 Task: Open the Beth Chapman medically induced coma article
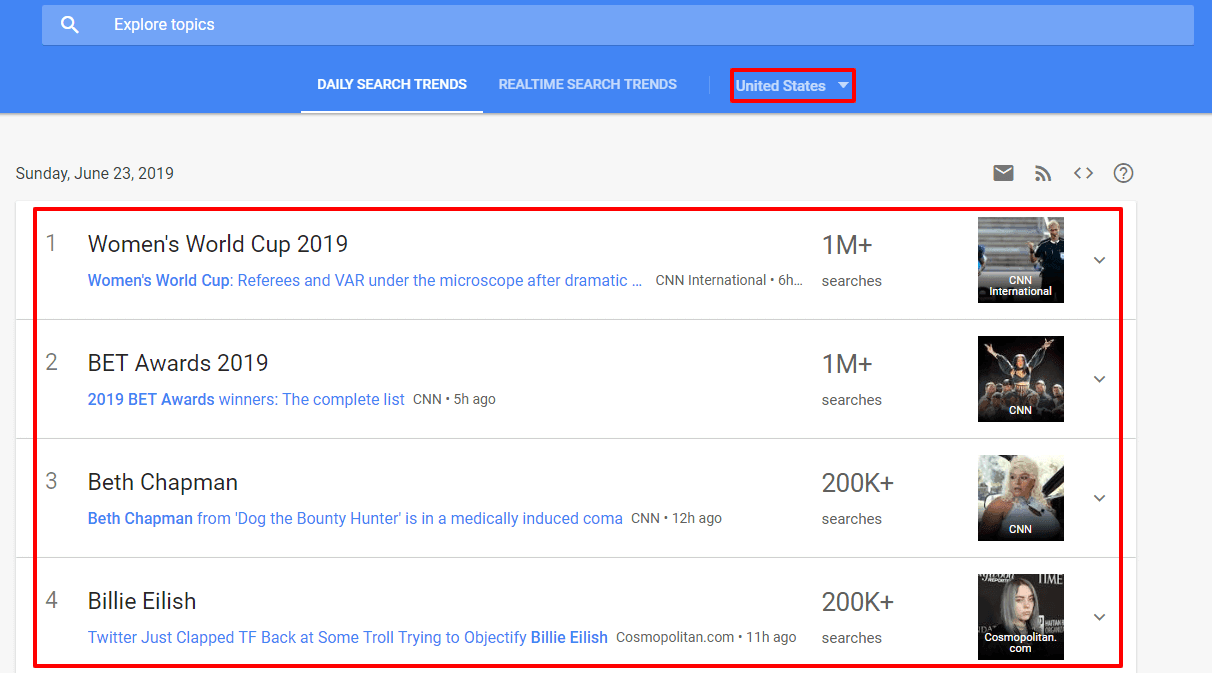[355, 519]
